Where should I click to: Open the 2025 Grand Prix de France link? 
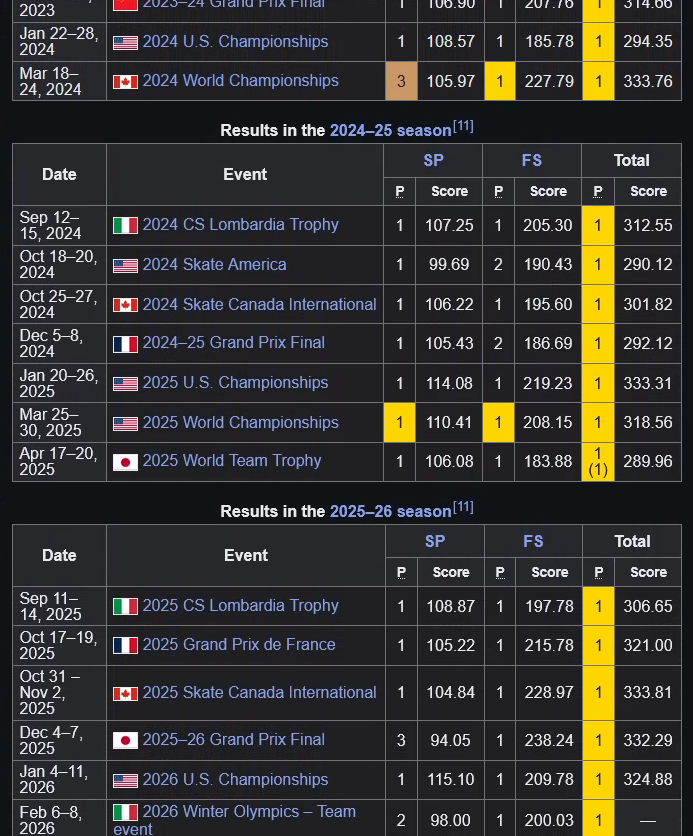tap(239, 645)
